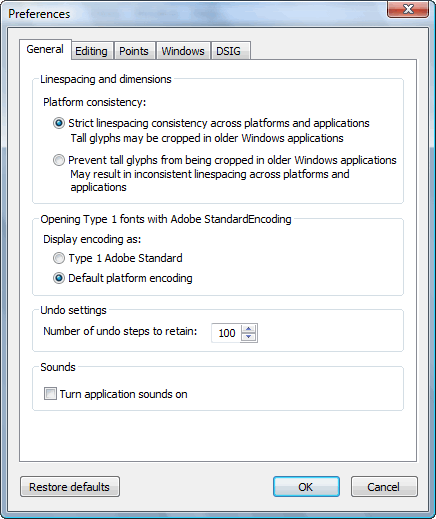This screenshot has width=436, height=519.
Task: Confirm preferences with OK button
Action: 306,487
